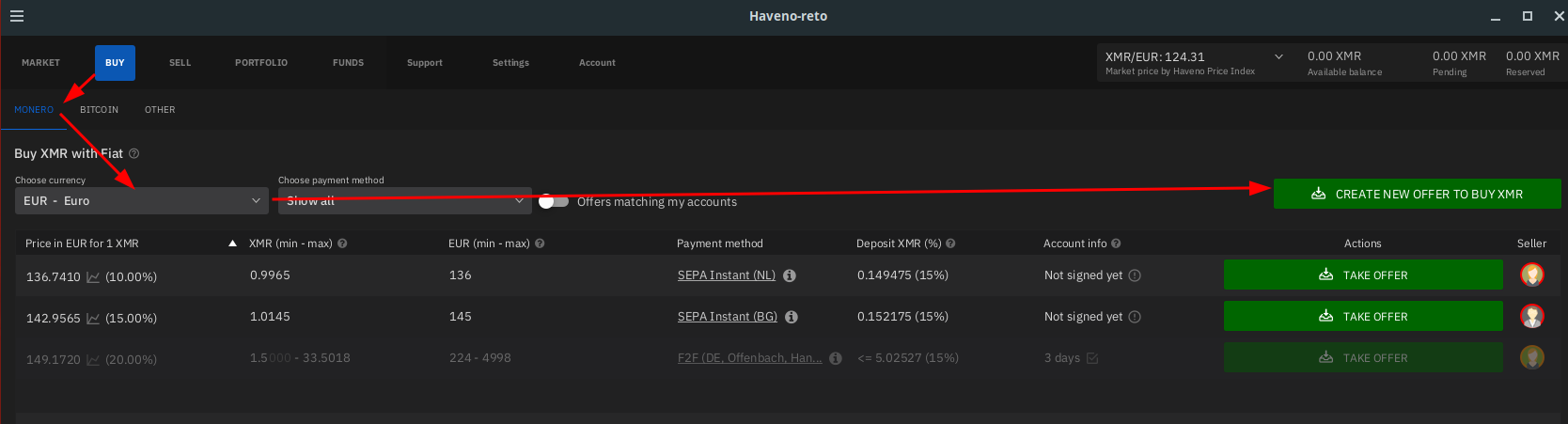Click info icon next to SEPA Instant (BG)
The width and height of the screenshot is (1568, 424).
tap(792, 317)
